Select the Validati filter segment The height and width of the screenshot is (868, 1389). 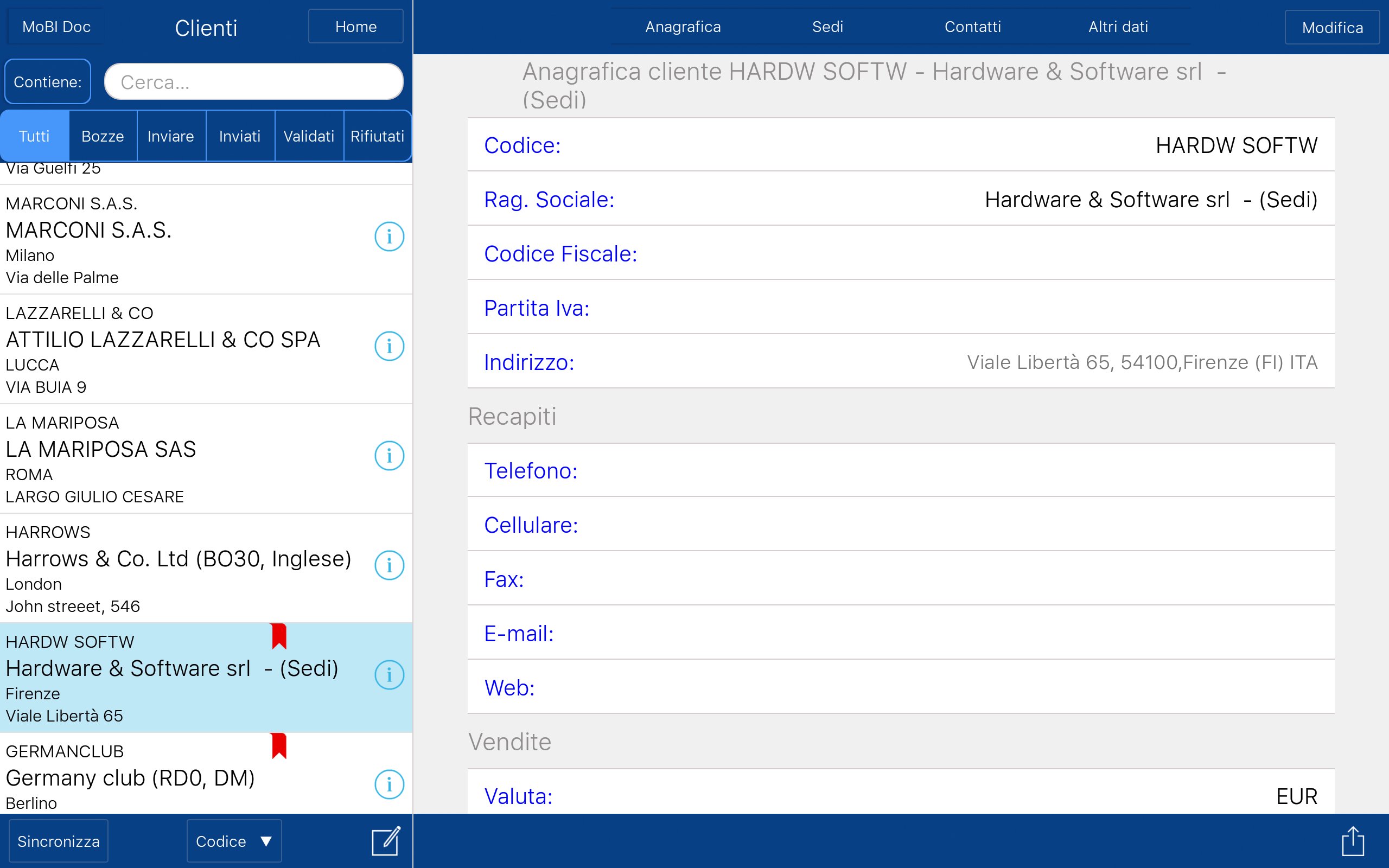click(309, 136)
